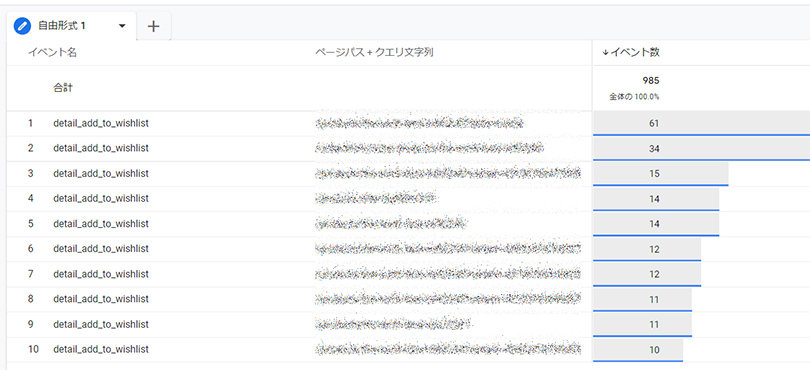The image size is (810, 370).
Task: Select row 7 detail_add_to_wishlist event name
Action: pos(101,273)
